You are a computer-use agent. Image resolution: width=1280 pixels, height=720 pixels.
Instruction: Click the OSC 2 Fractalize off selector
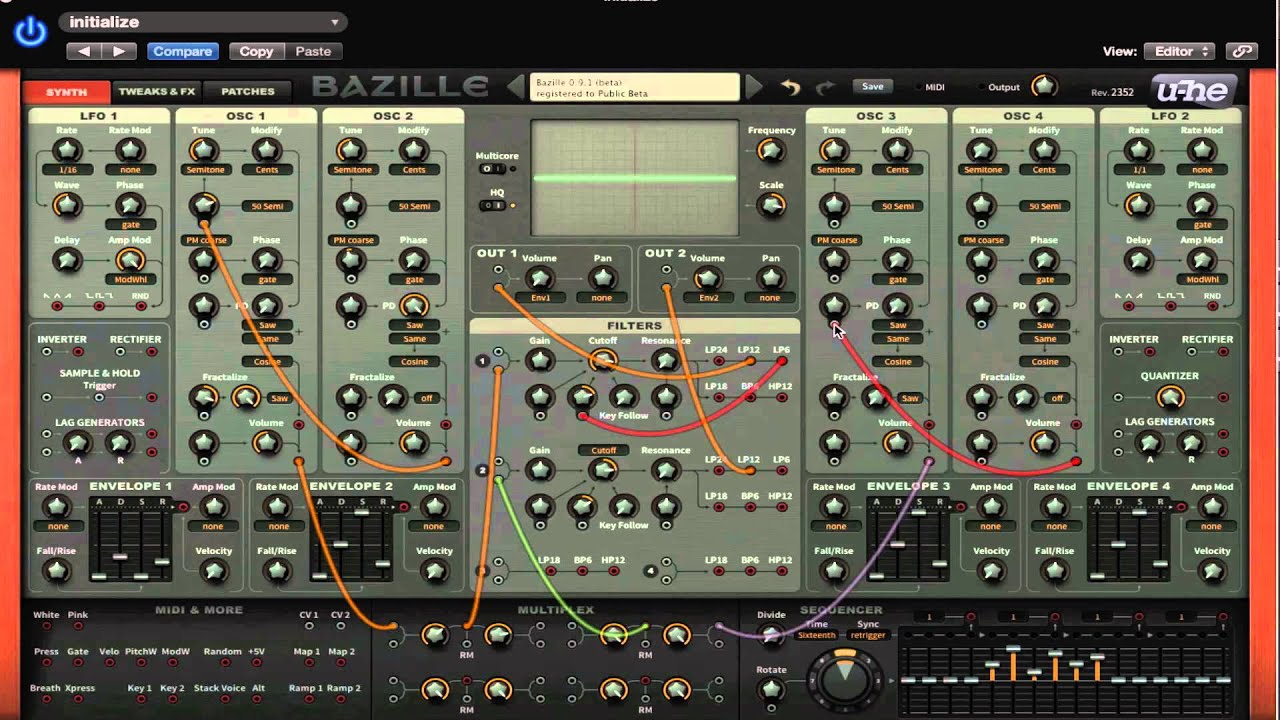pos(427,398)
